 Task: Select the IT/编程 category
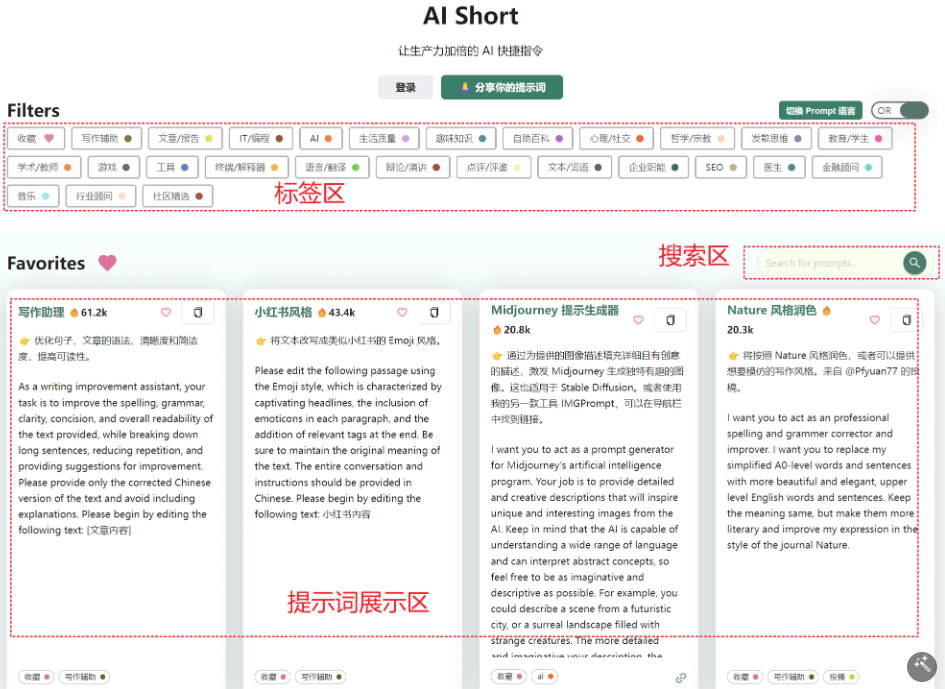point(260,138)
